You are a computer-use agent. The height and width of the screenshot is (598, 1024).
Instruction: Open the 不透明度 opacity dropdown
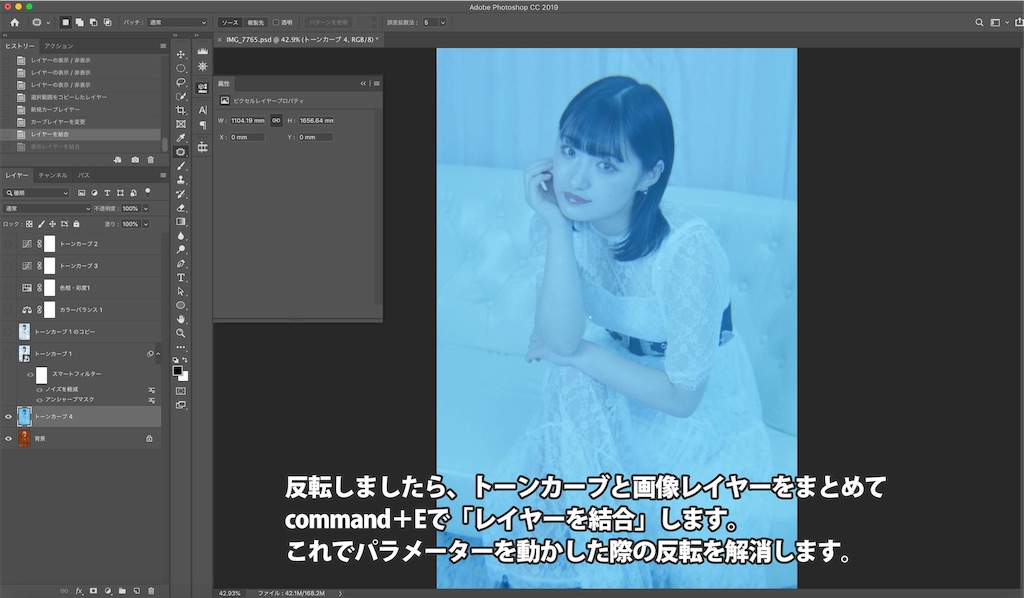[144, 206]
